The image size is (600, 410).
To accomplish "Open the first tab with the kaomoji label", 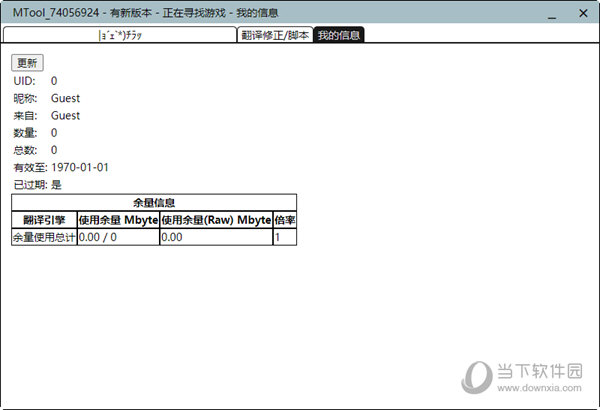I will (120, 35).
